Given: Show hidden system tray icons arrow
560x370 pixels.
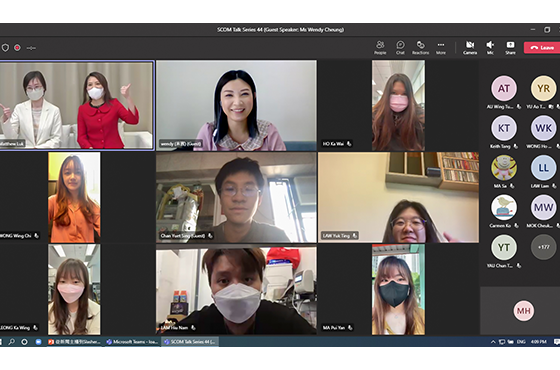Looking at the screenshot, I should click(493, 342).
